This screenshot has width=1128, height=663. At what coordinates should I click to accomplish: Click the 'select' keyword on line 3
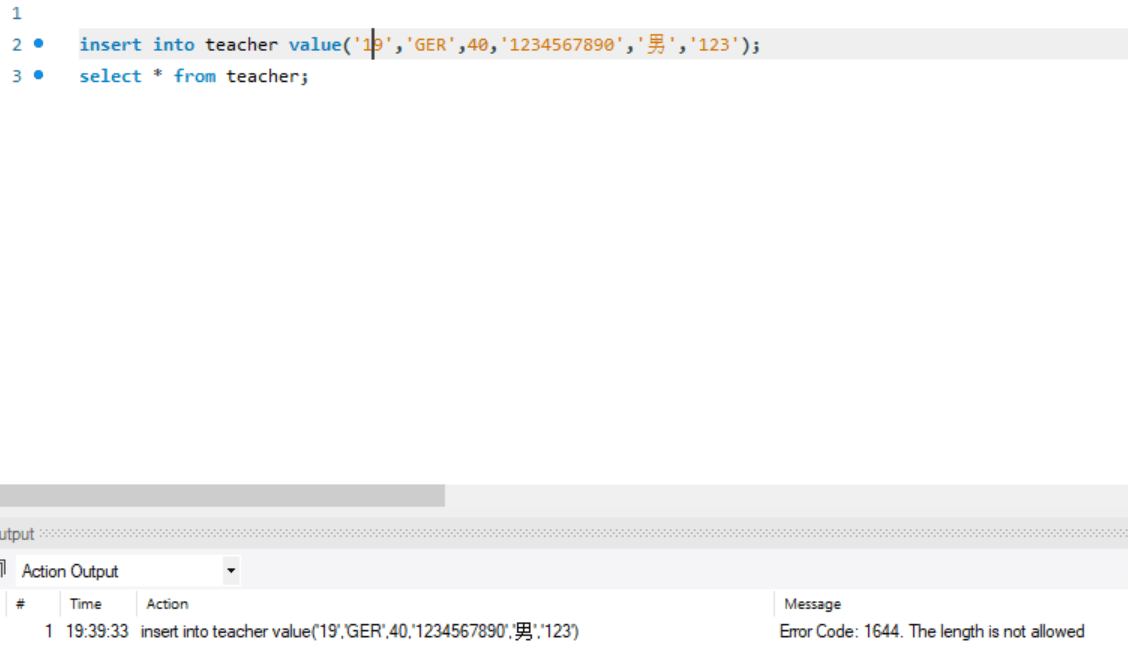click(x=110, y=76)
